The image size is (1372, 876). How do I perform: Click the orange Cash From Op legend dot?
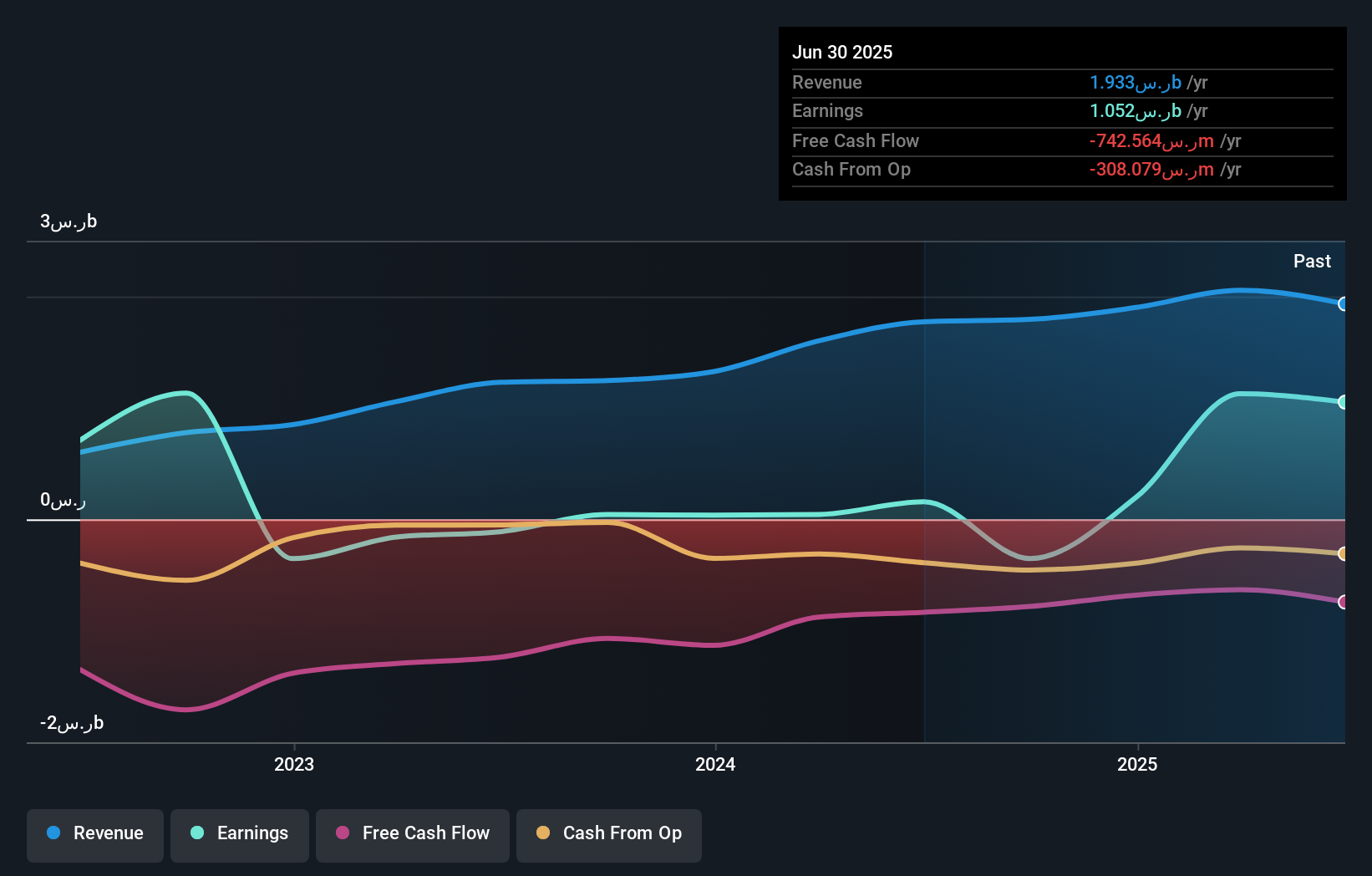[x=543, y=833]
